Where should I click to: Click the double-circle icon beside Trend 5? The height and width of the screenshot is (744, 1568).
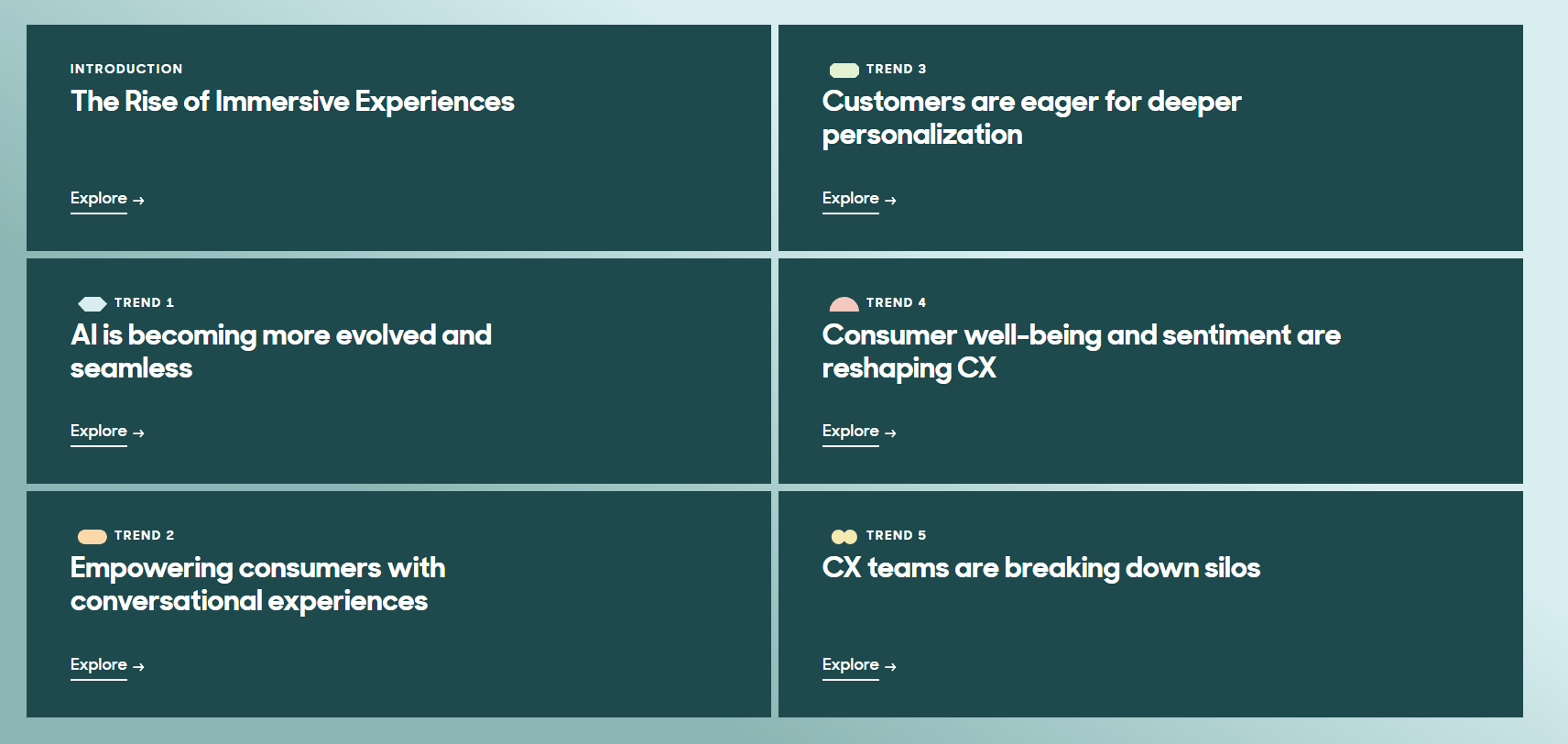pos(844,537)
